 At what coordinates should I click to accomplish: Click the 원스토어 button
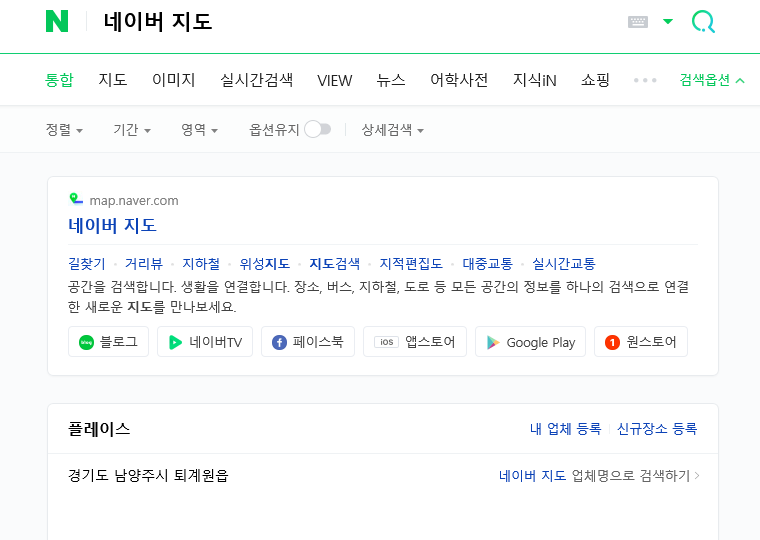[641, 342]
